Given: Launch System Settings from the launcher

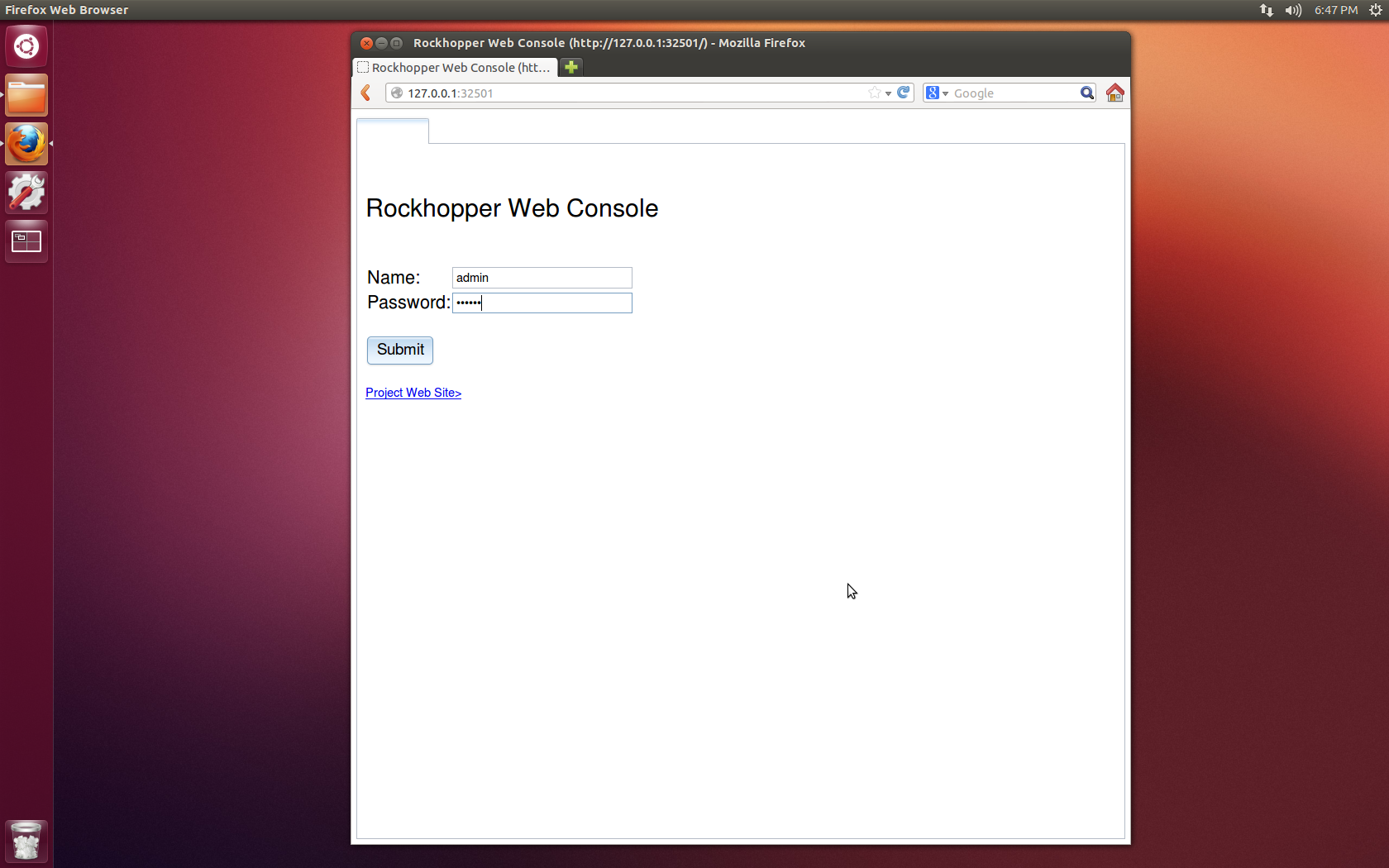Looking at the screenshot, I should tap(26, 193).
